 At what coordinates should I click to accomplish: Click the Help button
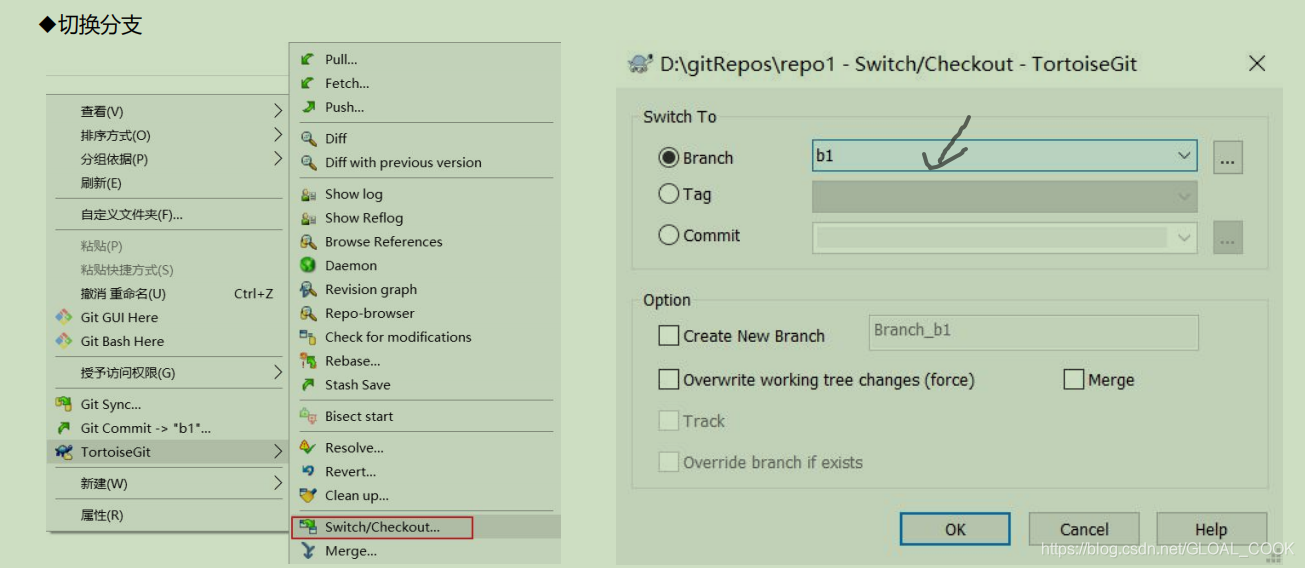pyautogui.click(x=1211, y=529)
